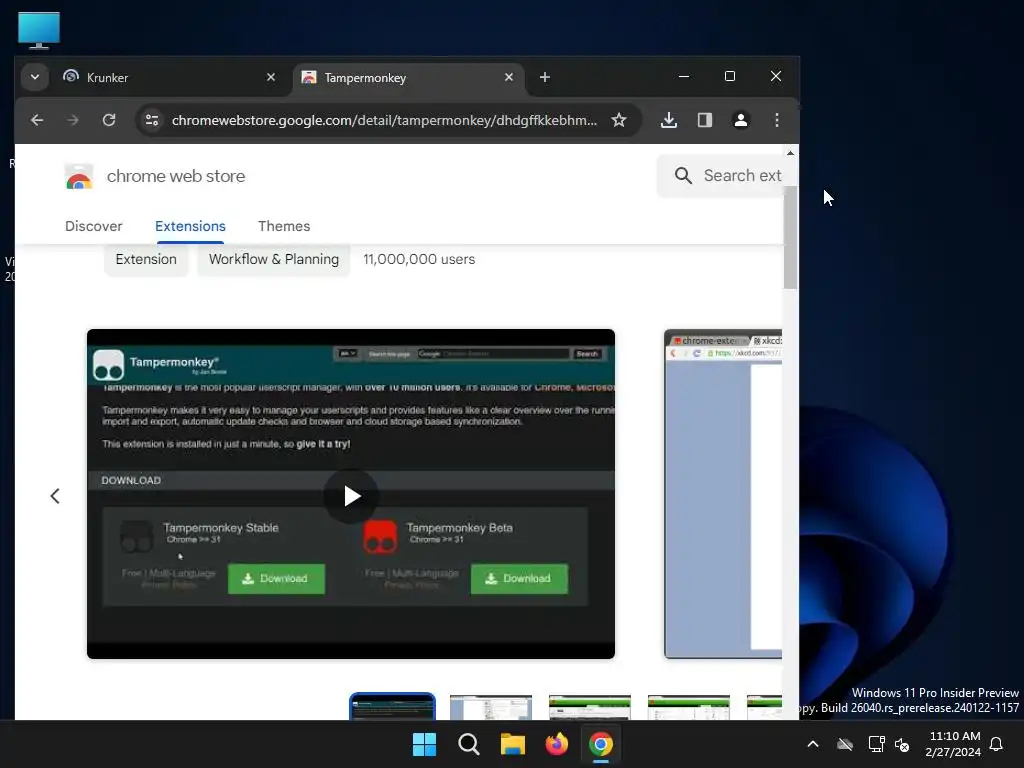This screenshot has height=768, width=1024.
Task: Open the Chrome profile icon
Action: pos(741,120)
